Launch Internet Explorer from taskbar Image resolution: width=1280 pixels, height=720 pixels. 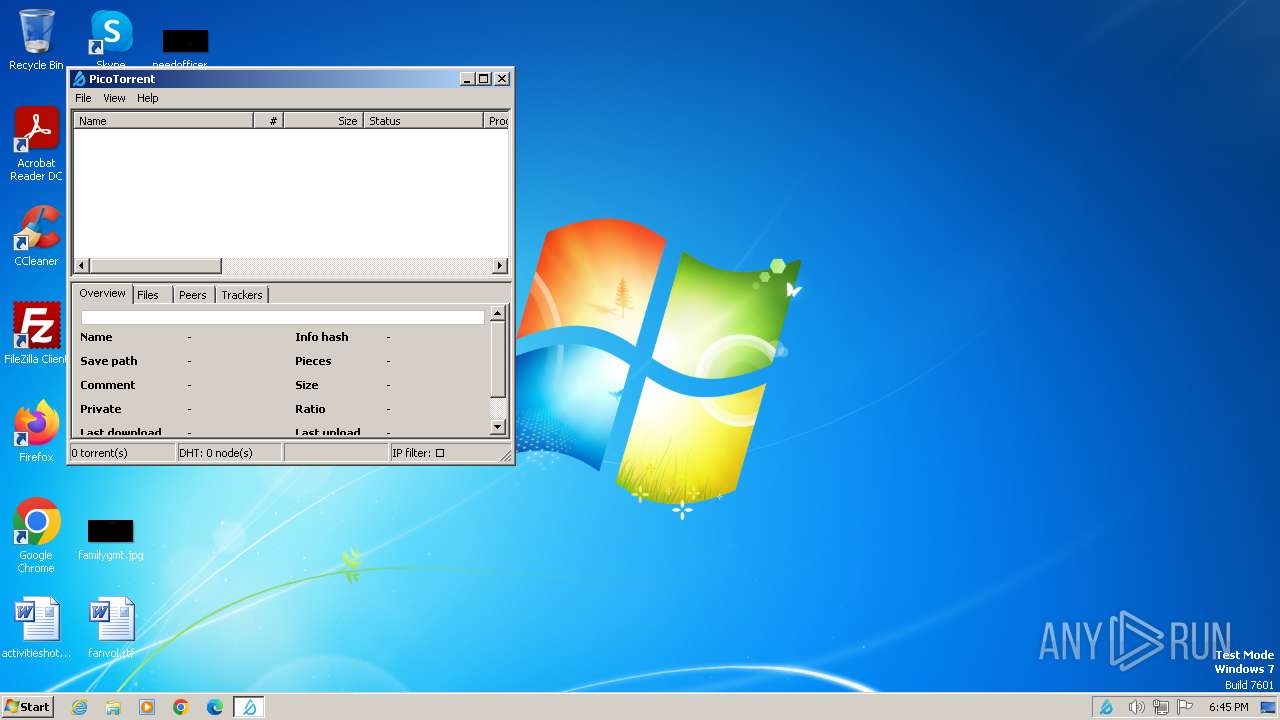(79, 707)
